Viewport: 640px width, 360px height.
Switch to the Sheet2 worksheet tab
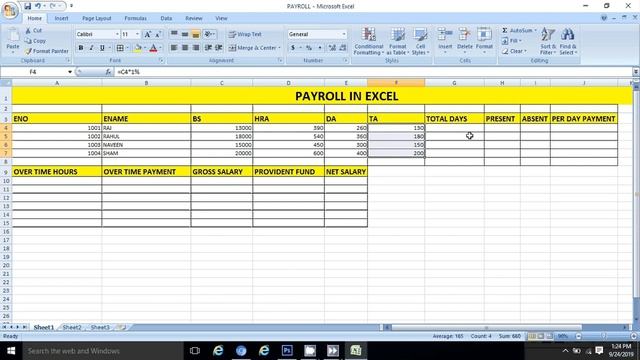click(x=72, y=327)
